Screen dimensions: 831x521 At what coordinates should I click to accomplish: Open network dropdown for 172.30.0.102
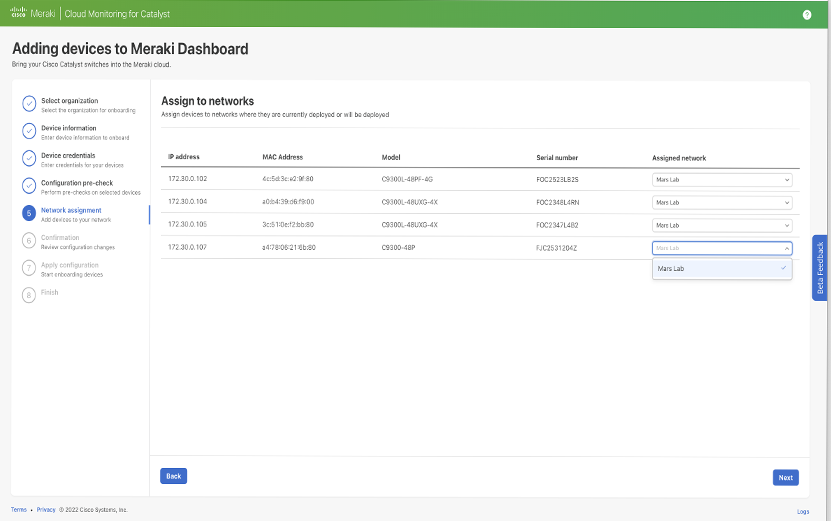[x=722, y=180]
